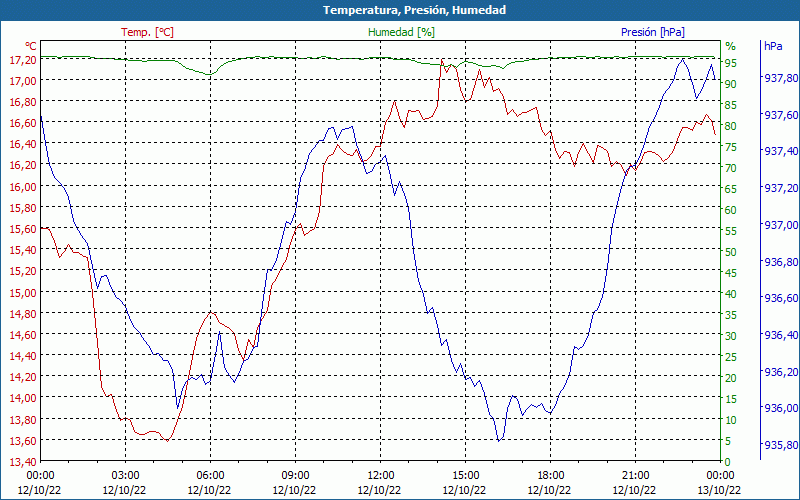Click the 14,20 temperature axis value
Image resolution: width=800 pixels, height=500 pixels.
23,377
